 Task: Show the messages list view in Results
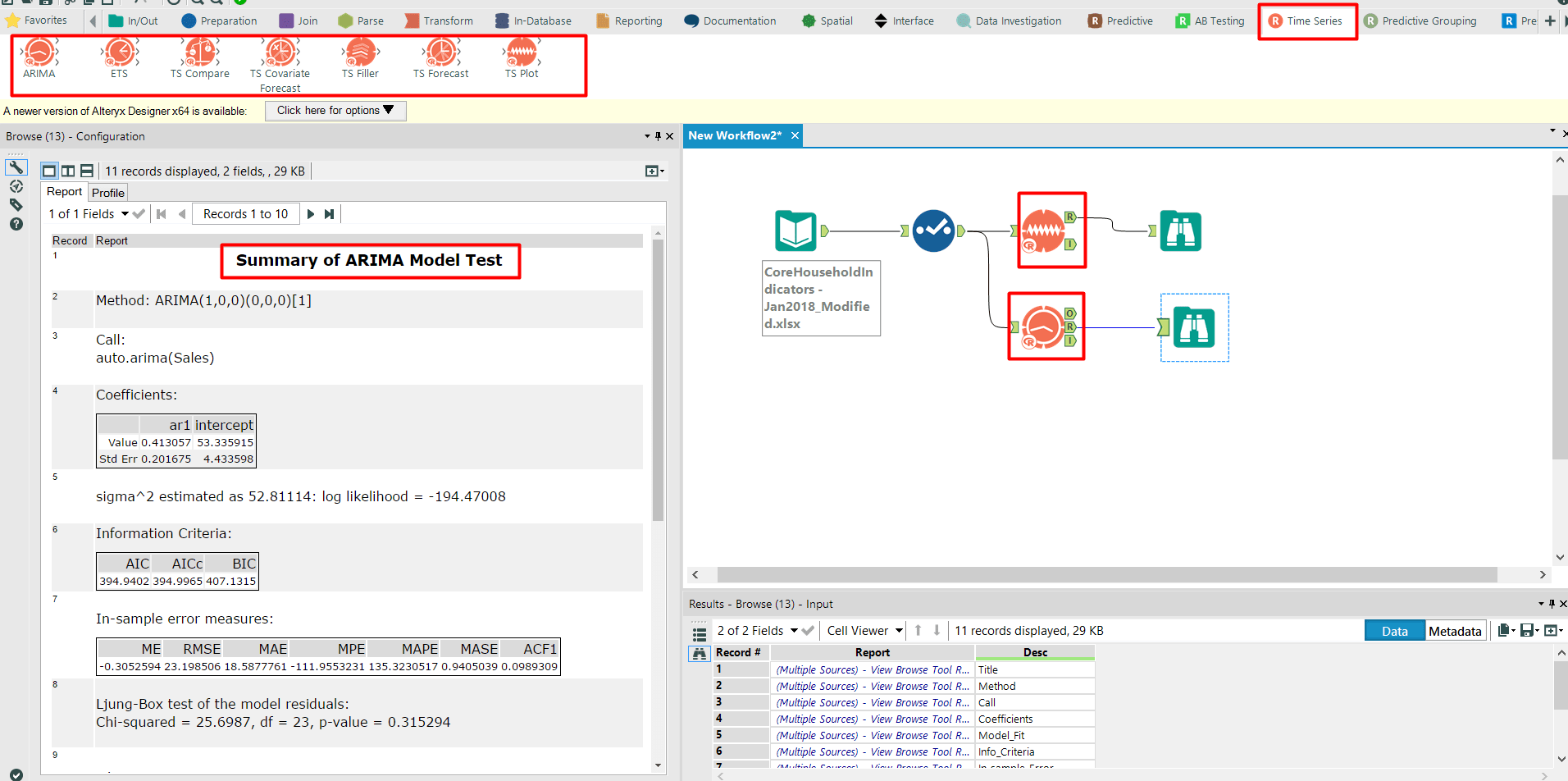tap(700, 633)
